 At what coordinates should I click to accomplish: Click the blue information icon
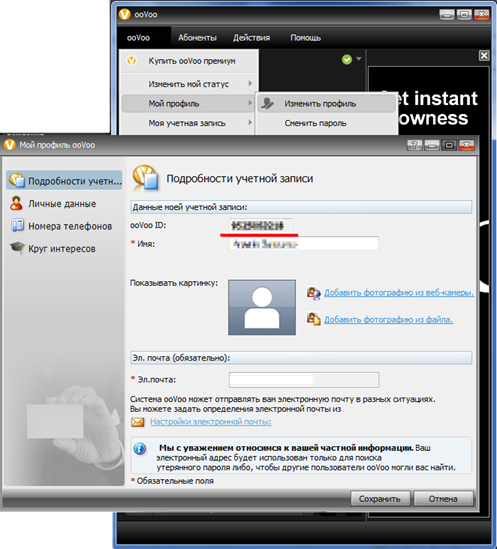coord(140,449)
